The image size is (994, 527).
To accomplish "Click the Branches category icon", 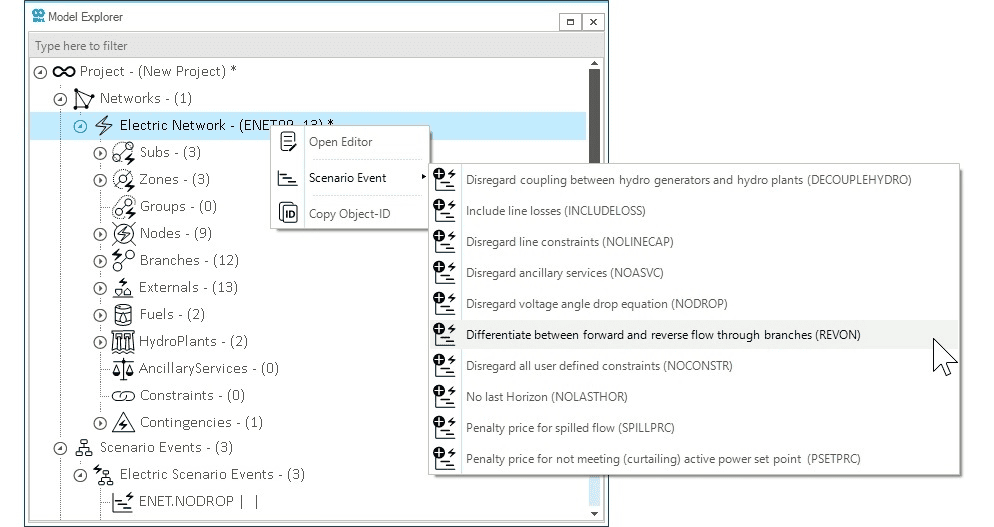I will pos(124,261).
